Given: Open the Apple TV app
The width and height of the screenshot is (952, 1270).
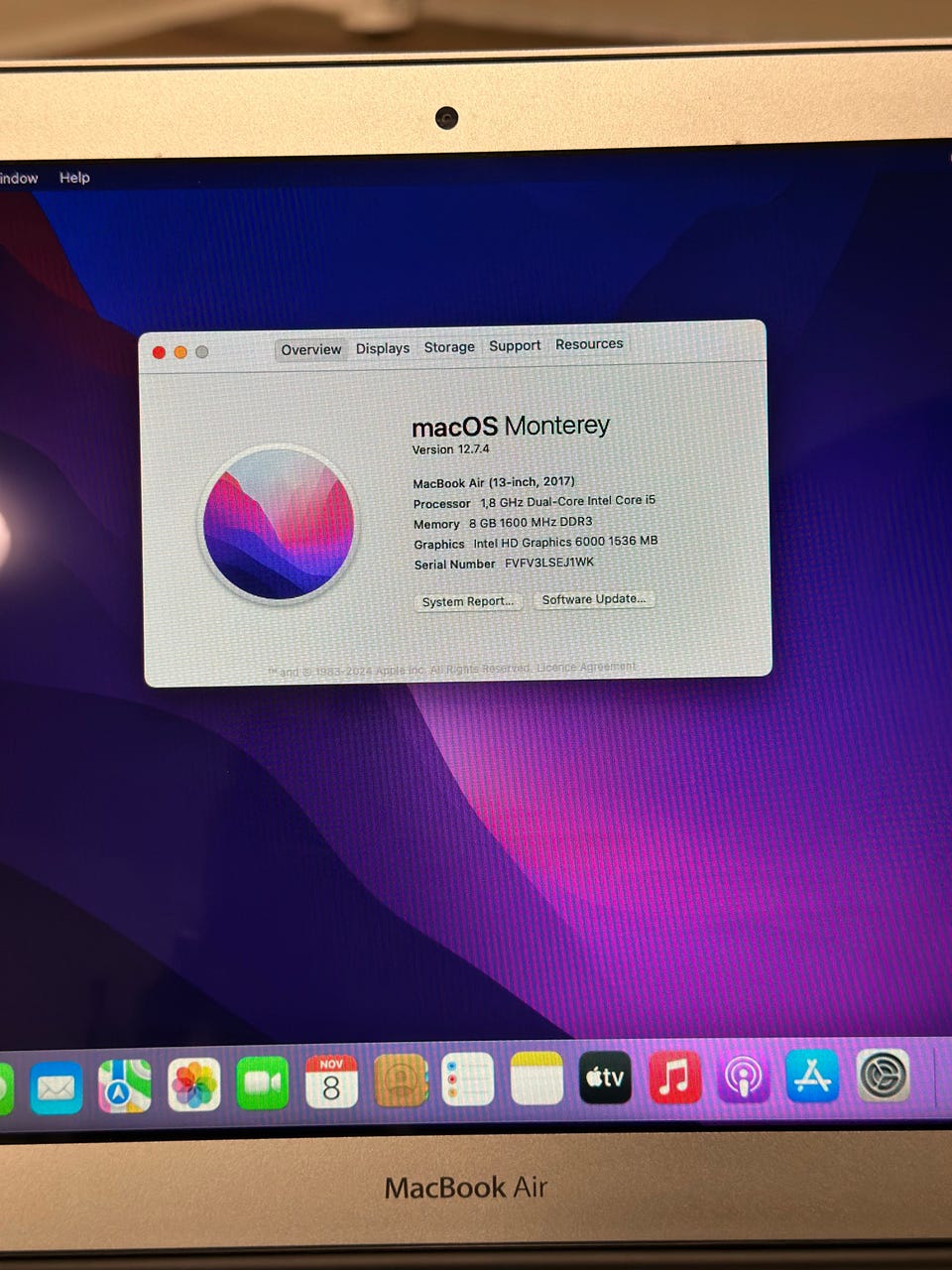Looking at the screenshot, I should pos(605,1078).
